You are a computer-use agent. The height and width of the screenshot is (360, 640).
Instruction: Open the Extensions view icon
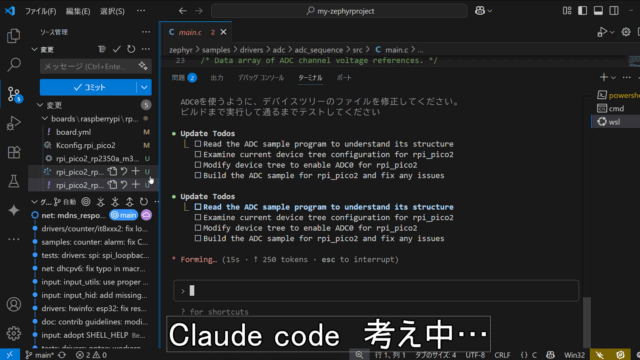click(13, 152)
